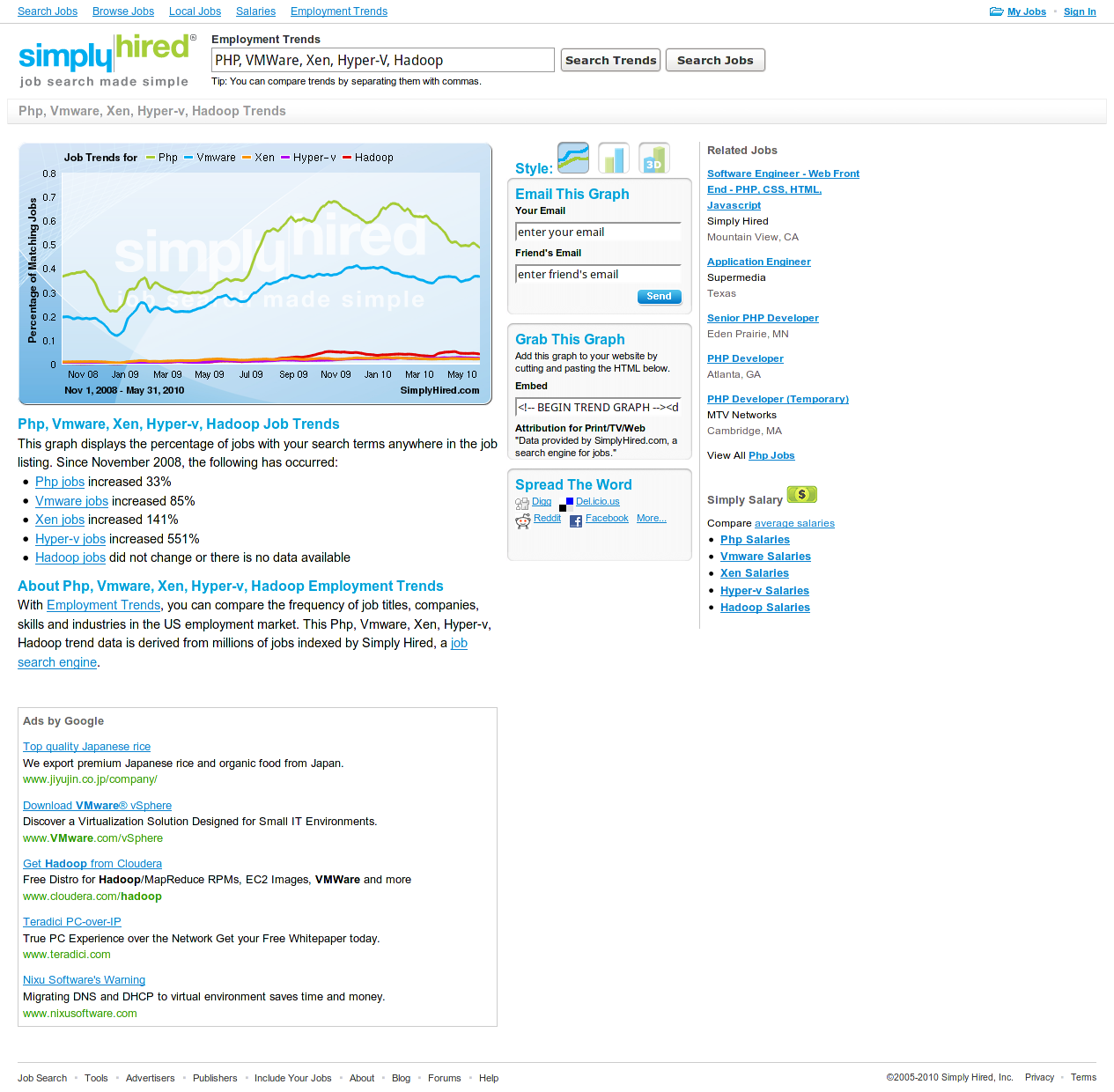Click the SimplyHired logo
This screenshot has width=1114, height=1092.
[106, 60]
